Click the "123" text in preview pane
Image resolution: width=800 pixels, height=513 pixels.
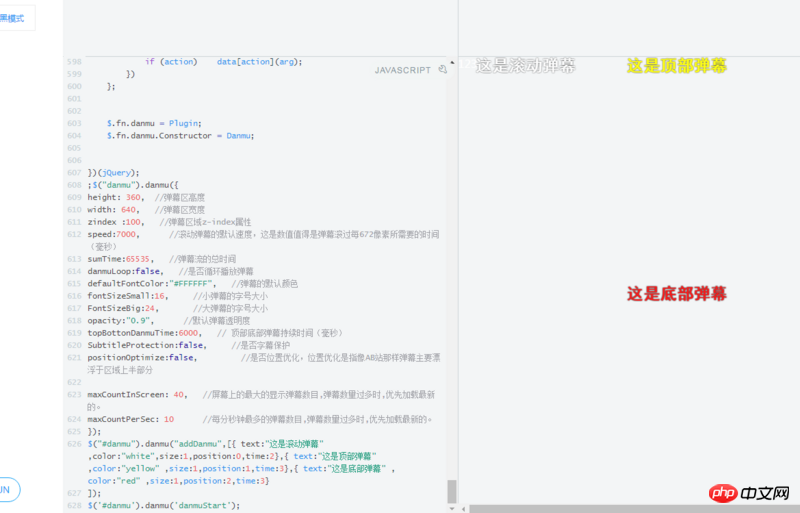tap(467, 64)
